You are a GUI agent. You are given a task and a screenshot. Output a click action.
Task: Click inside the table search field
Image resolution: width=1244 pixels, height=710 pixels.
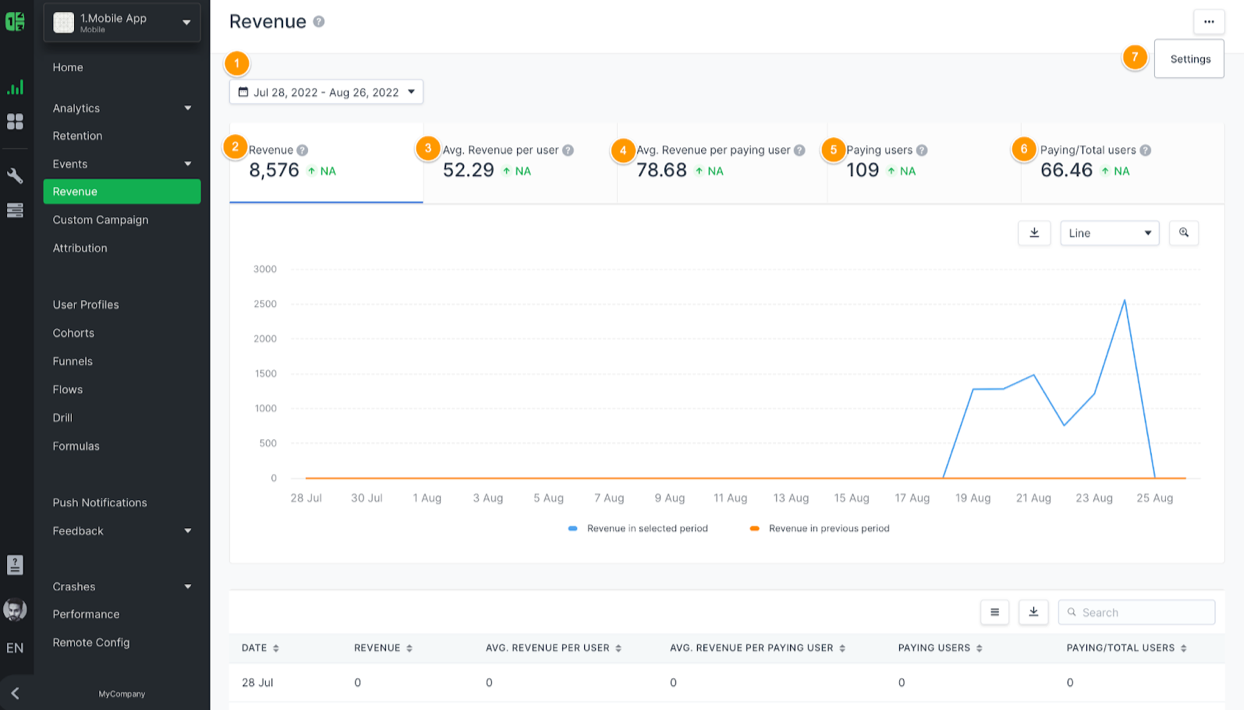pos(1136,611)
